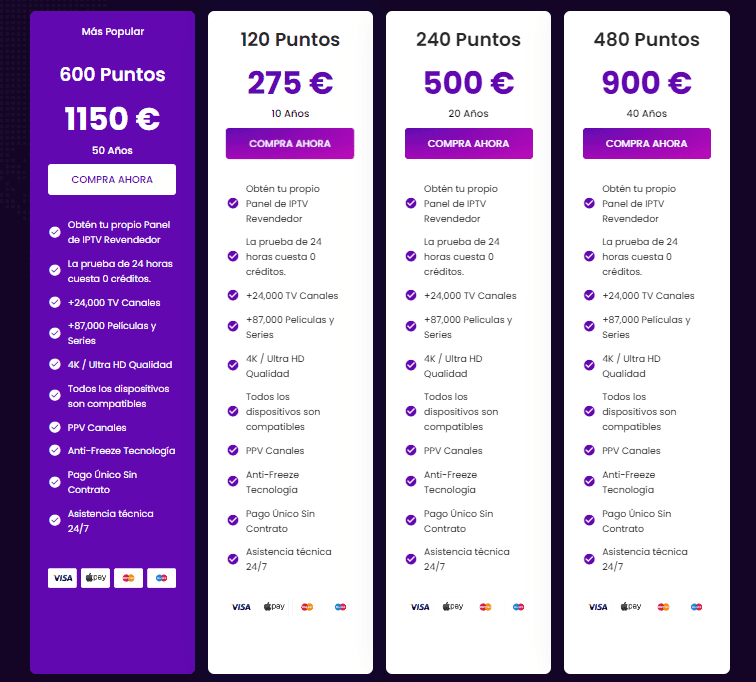Click Maestro icon in 600 Puntos card
The width and height of the screenshot is (756, 682).
click(161, 577)
